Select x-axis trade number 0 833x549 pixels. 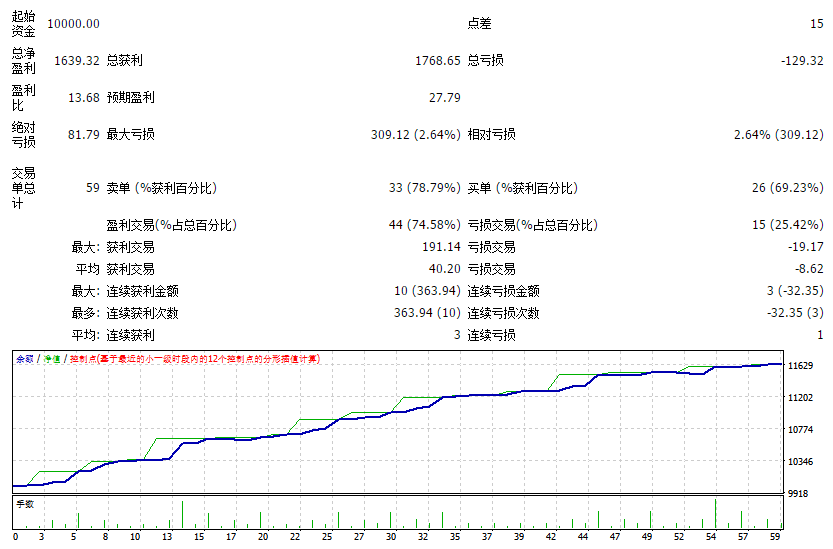click(x=15, y=537)
